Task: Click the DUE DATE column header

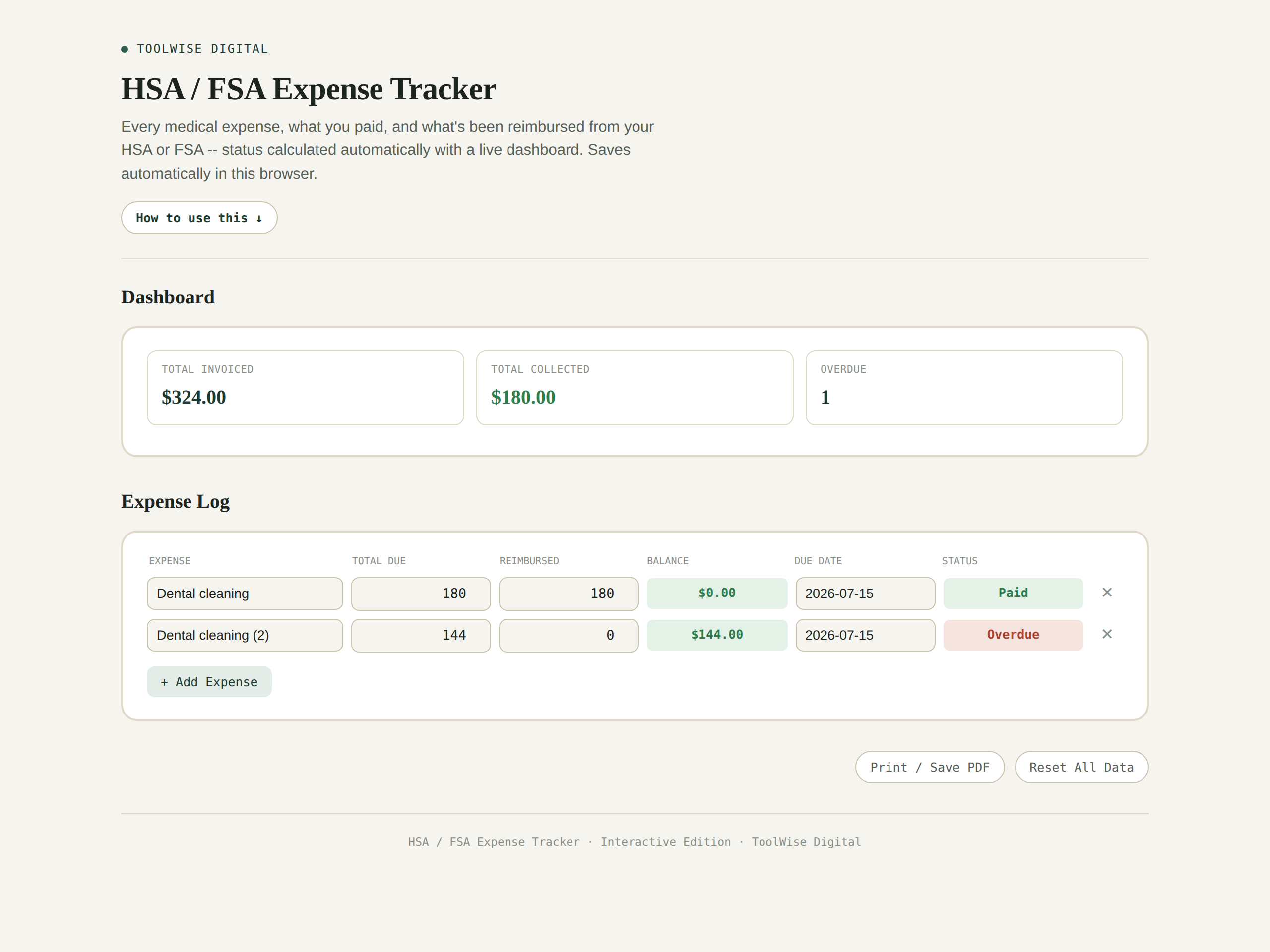Action: (818, 561)
